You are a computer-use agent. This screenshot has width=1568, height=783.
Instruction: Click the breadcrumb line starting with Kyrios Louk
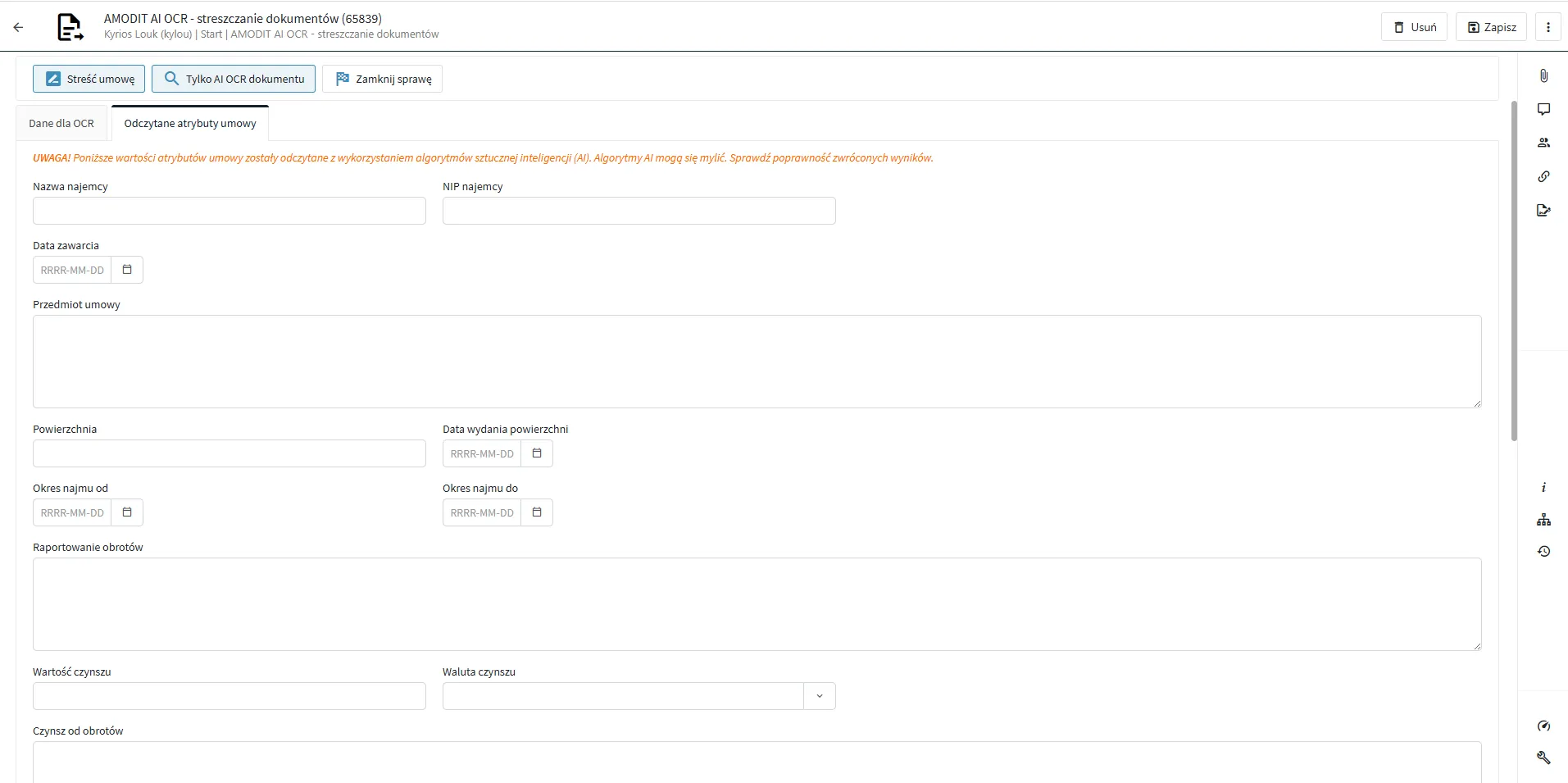click(x=271, y=34)
